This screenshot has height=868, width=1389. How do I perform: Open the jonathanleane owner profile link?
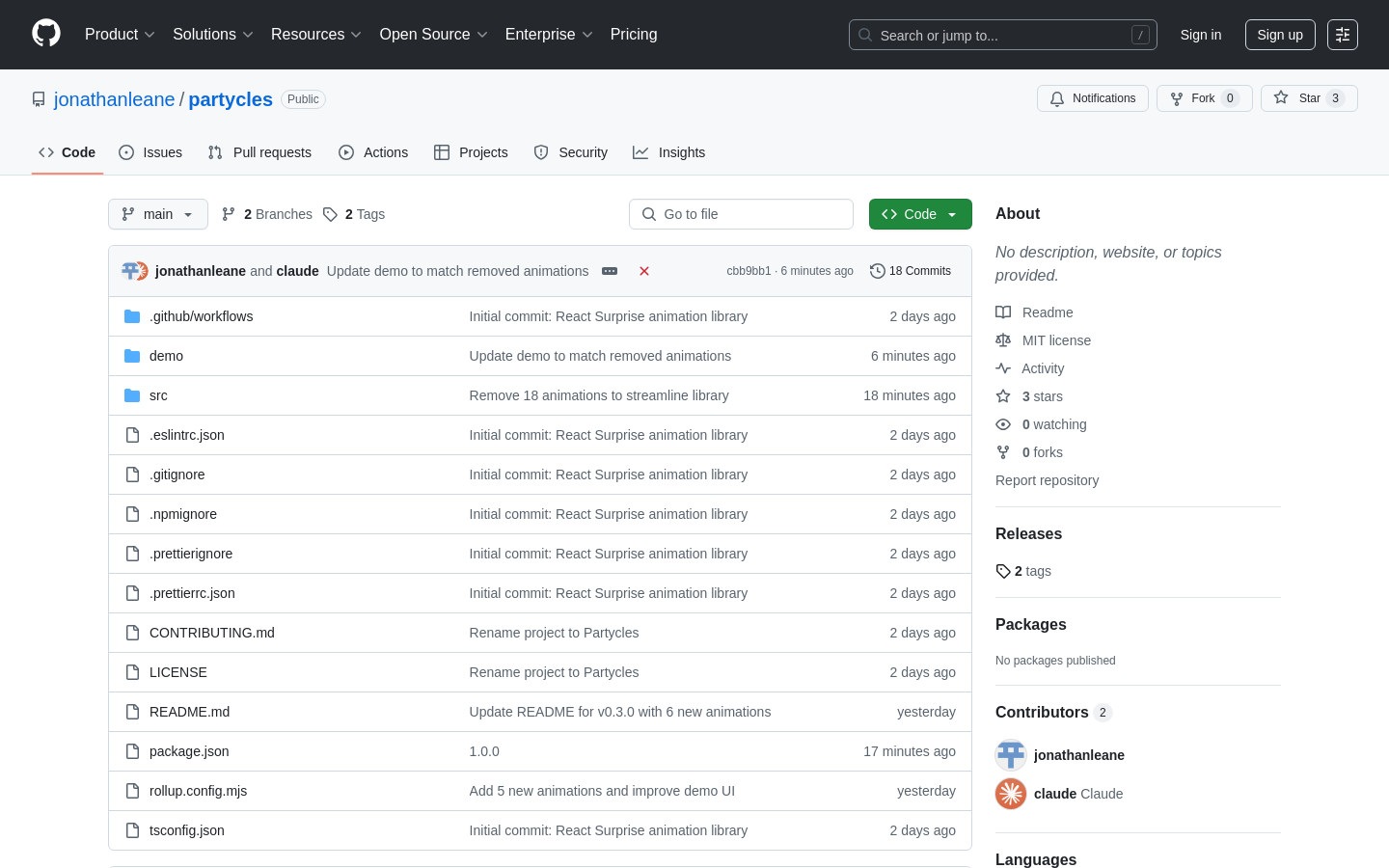tap(114, 99)
